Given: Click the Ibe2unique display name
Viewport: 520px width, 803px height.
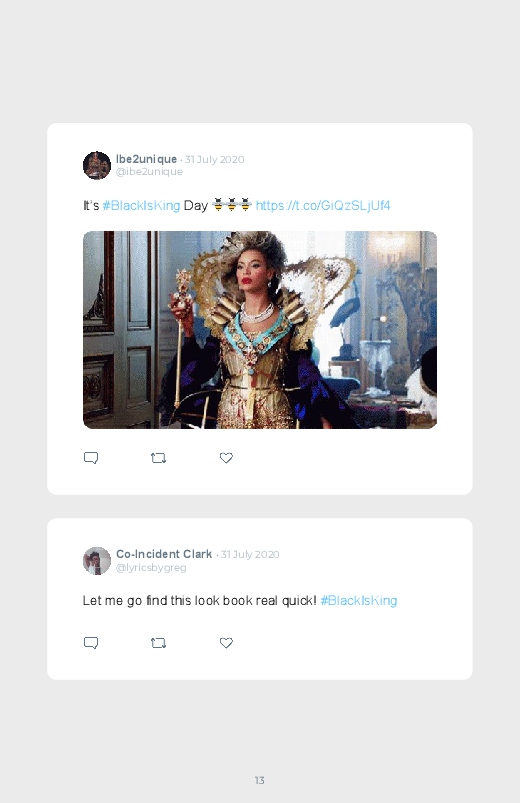Looking at the screenshot, I should click(147, 159).
